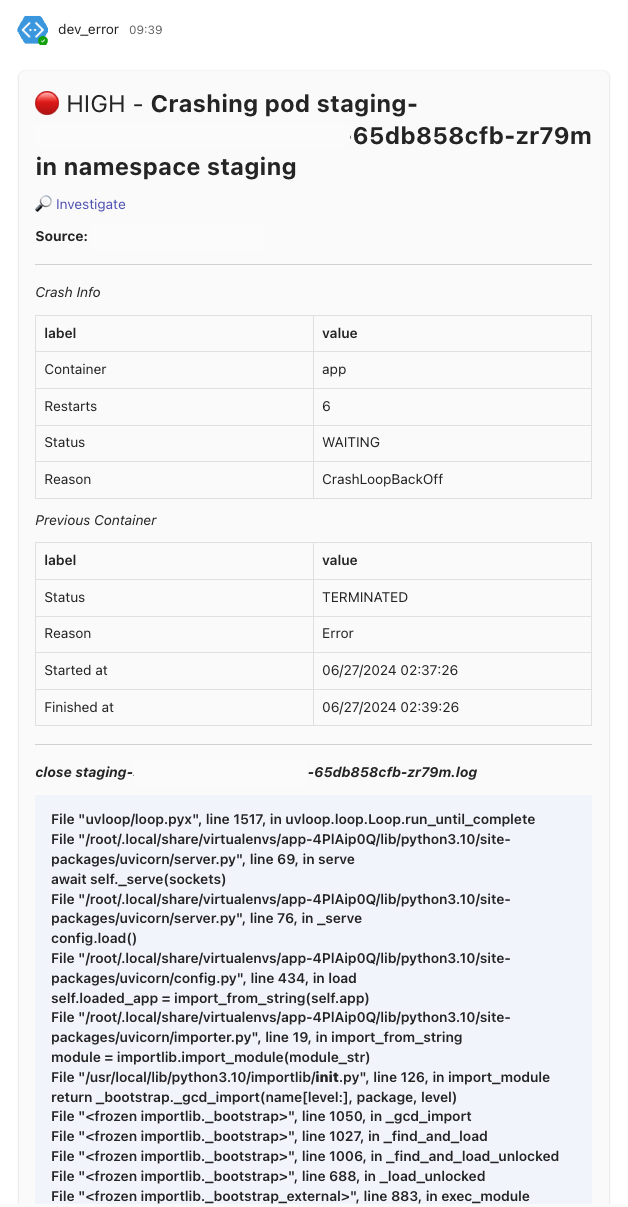Click the red HIGH severity circle icon
The width and height of the screenshot is (628, 1207).
pyautogui.click(x=47, y=103)
